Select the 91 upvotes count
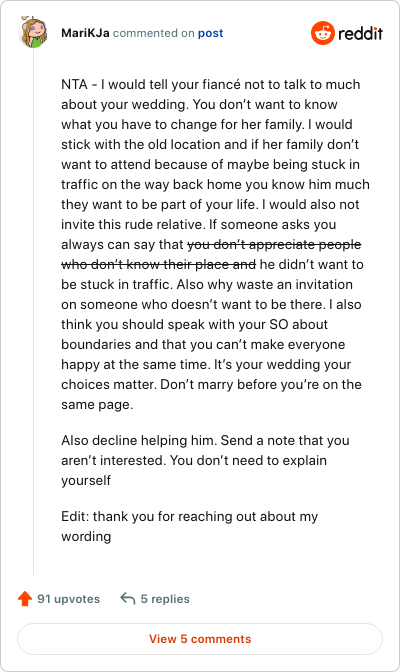Viewport: 400px width, 672px height. (68, 599)
